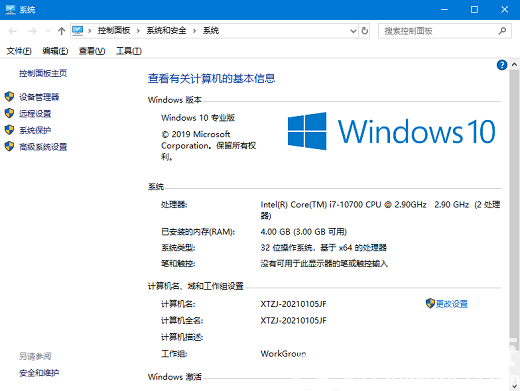Click the computer icon in address bar
The image size is (520, 391).
pos(78,31)
